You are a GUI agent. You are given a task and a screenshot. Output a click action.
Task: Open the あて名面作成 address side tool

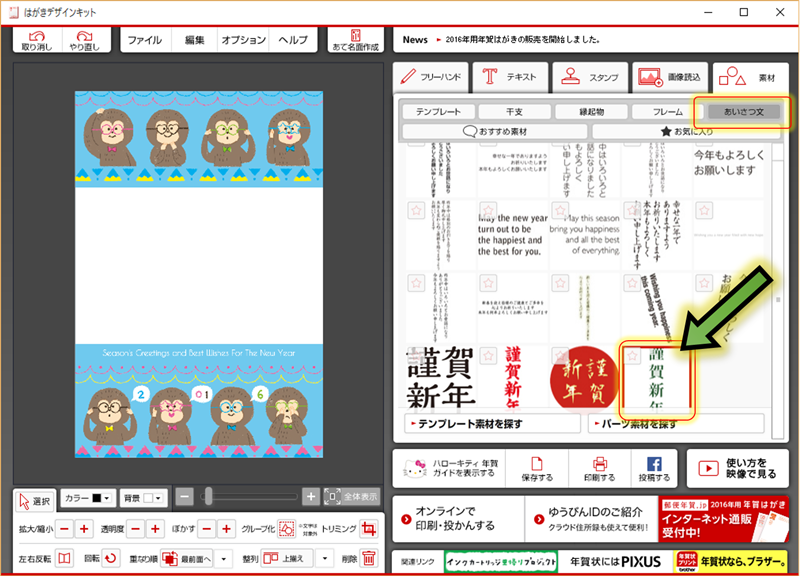point(355,40)
